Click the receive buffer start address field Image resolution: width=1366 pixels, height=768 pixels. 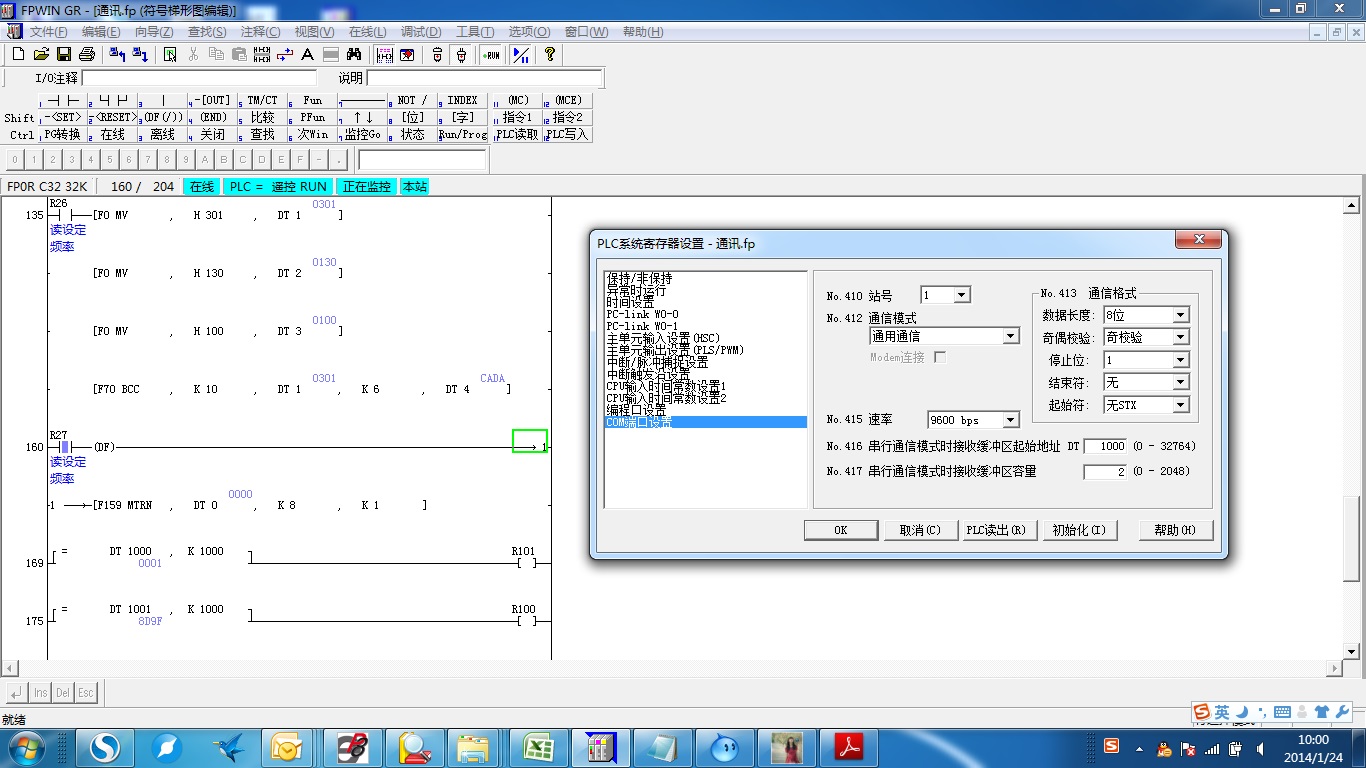click(1104, 446)
